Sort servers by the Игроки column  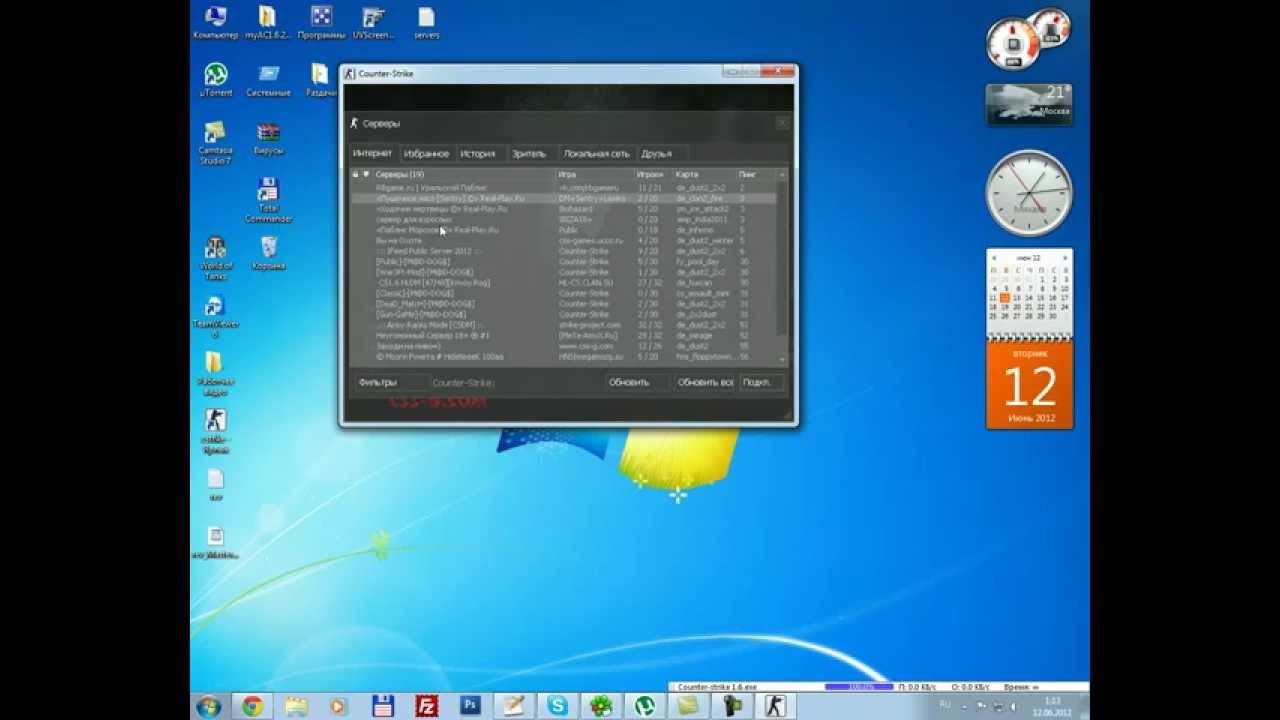[653, 175]
